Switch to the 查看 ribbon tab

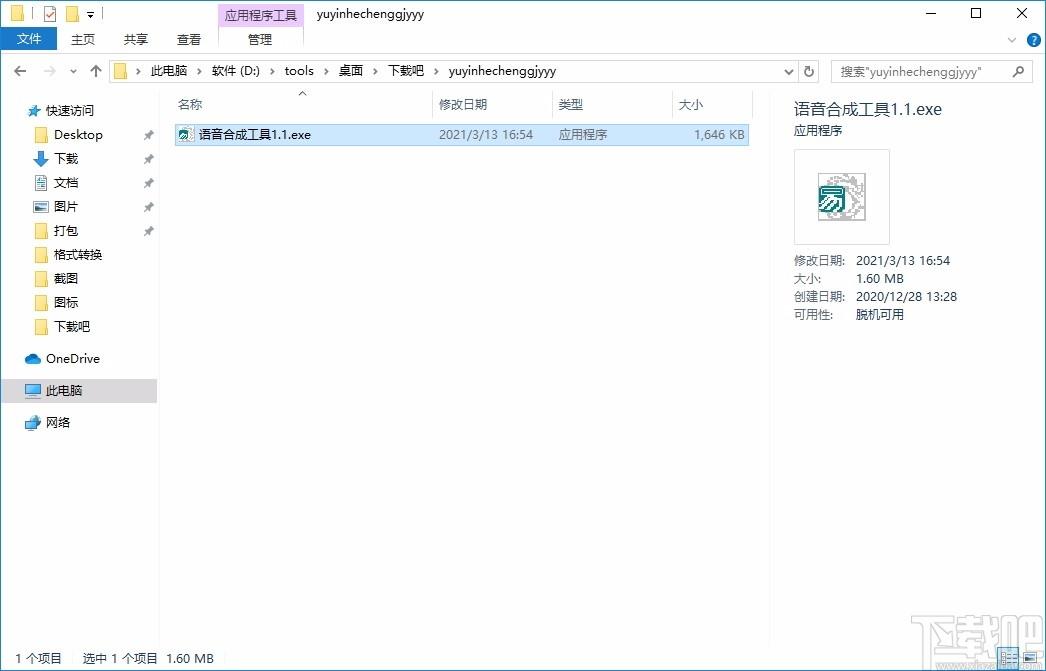point(189,39)
